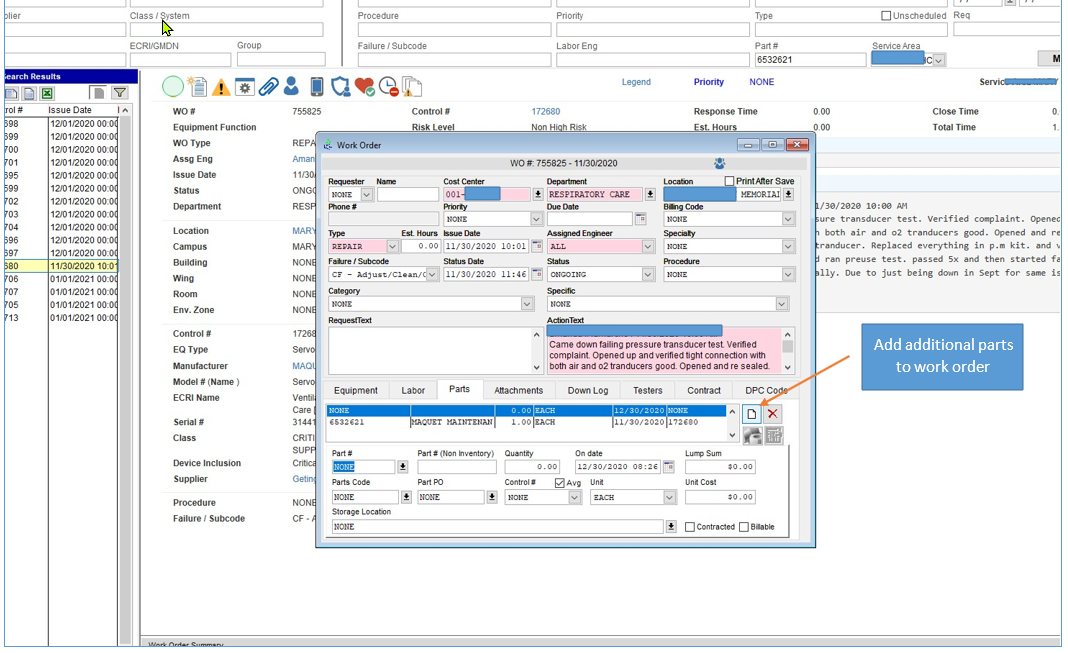
Task: Click the new work order notes icon
Action: (x=198, y=86)
